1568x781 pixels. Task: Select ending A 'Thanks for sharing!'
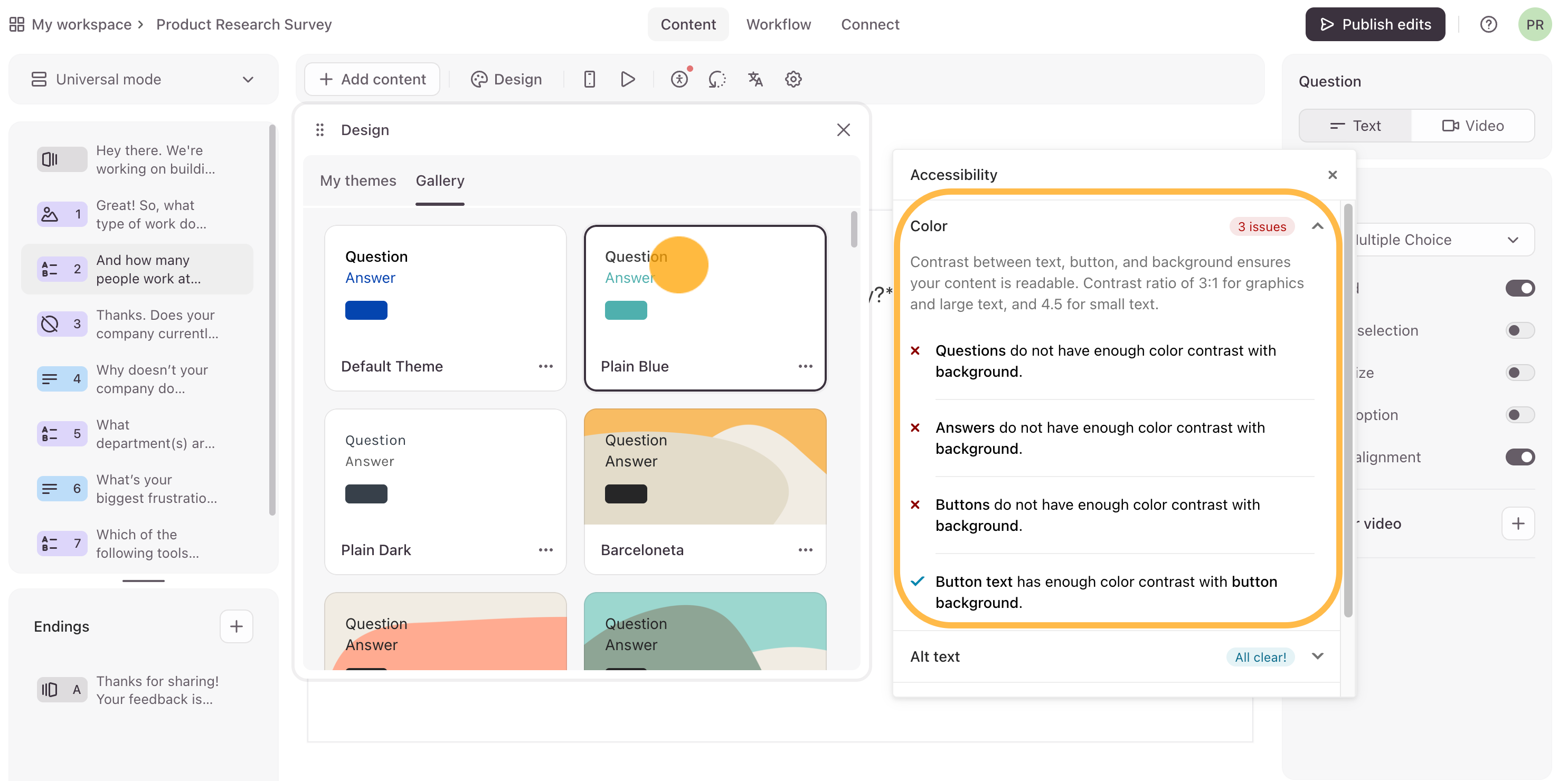tap(137, 690)
